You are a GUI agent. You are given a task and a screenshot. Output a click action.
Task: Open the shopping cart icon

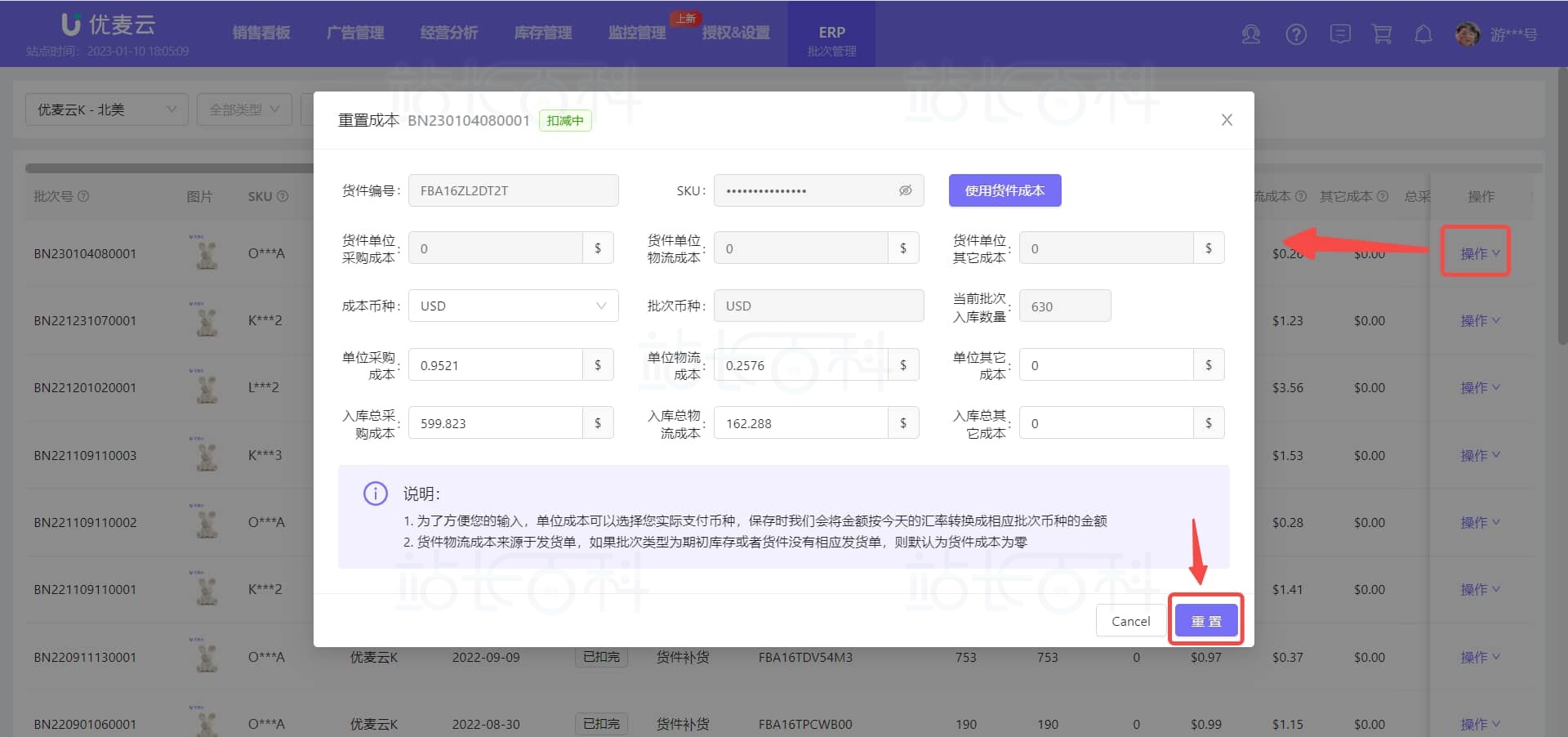[x=1382, y=34]
